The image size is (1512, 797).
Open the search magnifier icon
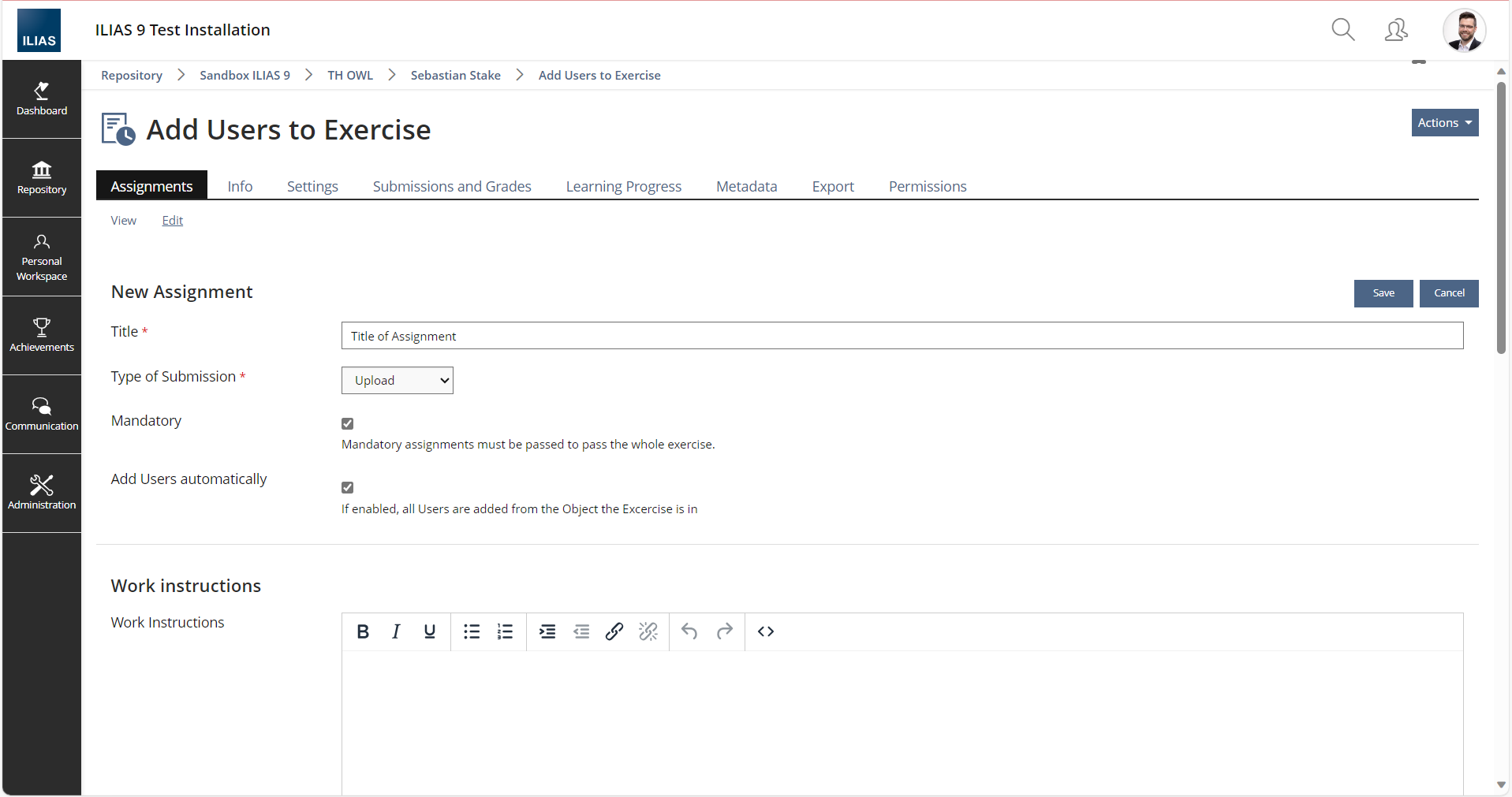tap(1342, 30)
